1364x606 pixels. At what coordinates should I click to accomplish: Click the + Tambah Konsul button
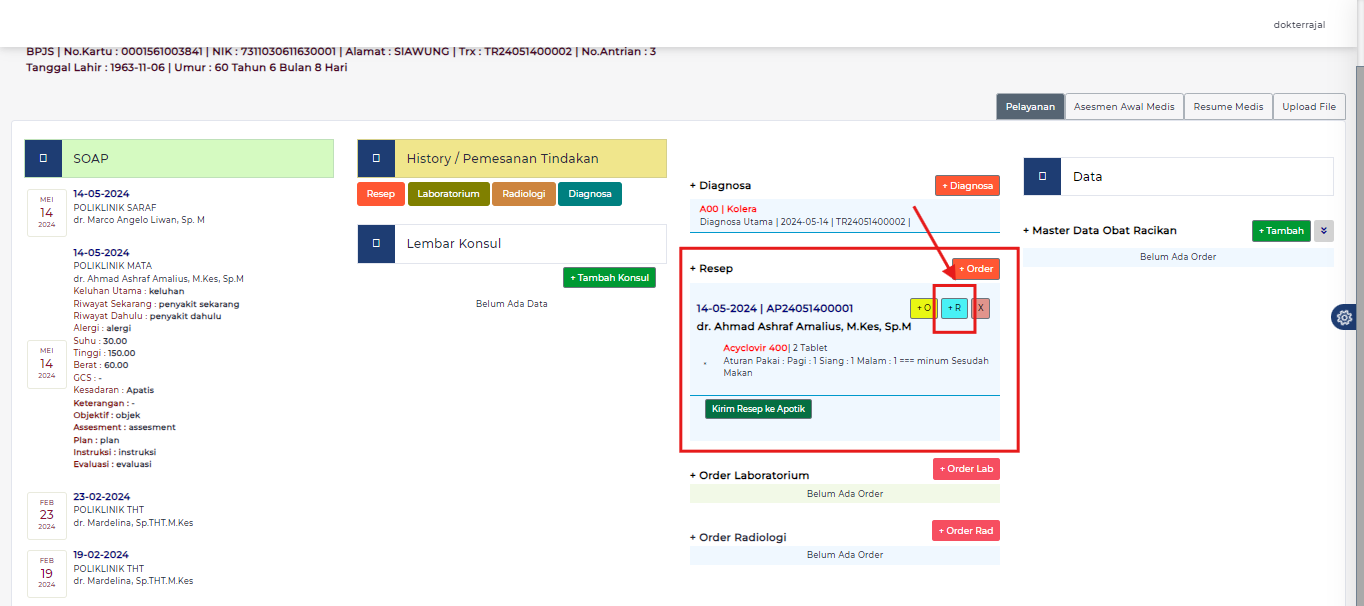pos(609,278)
